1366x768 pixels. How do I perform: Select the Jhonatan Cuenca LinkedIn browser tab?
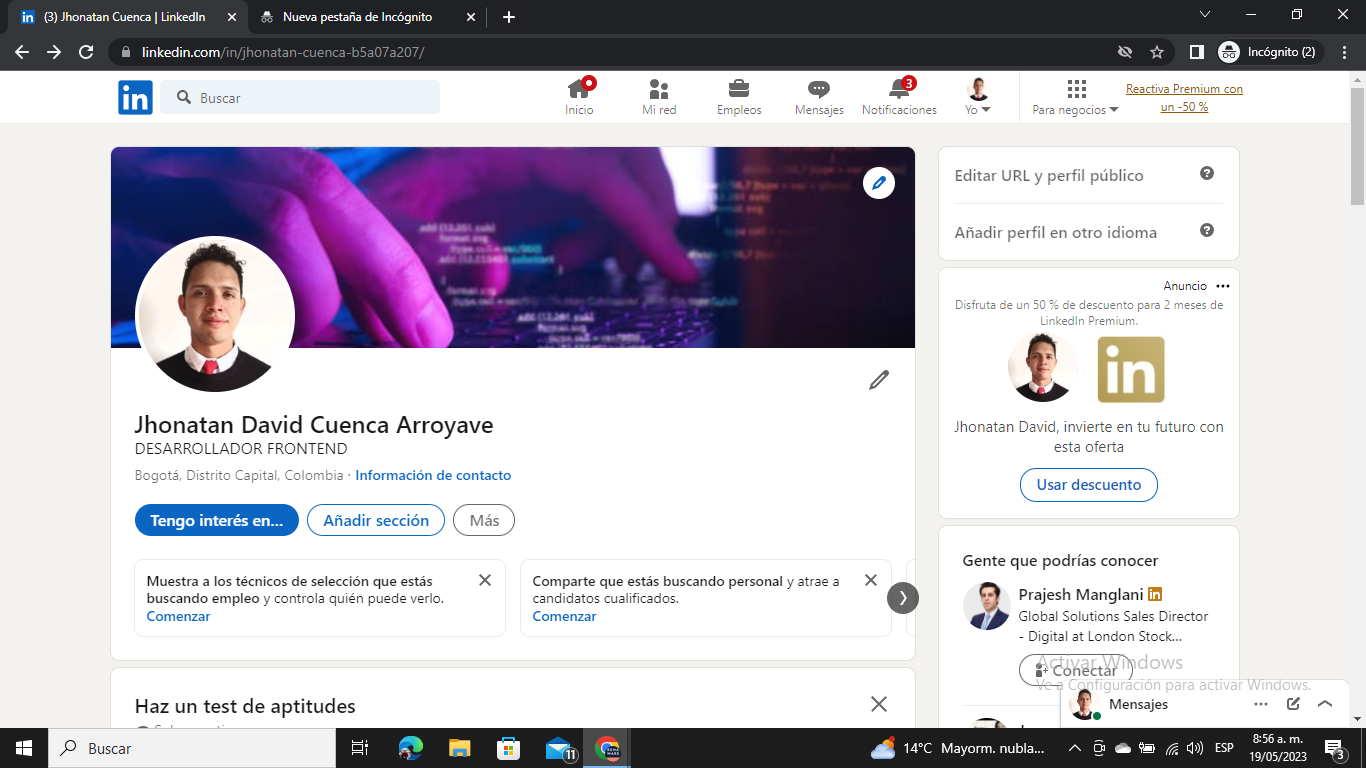pos(129,17)
